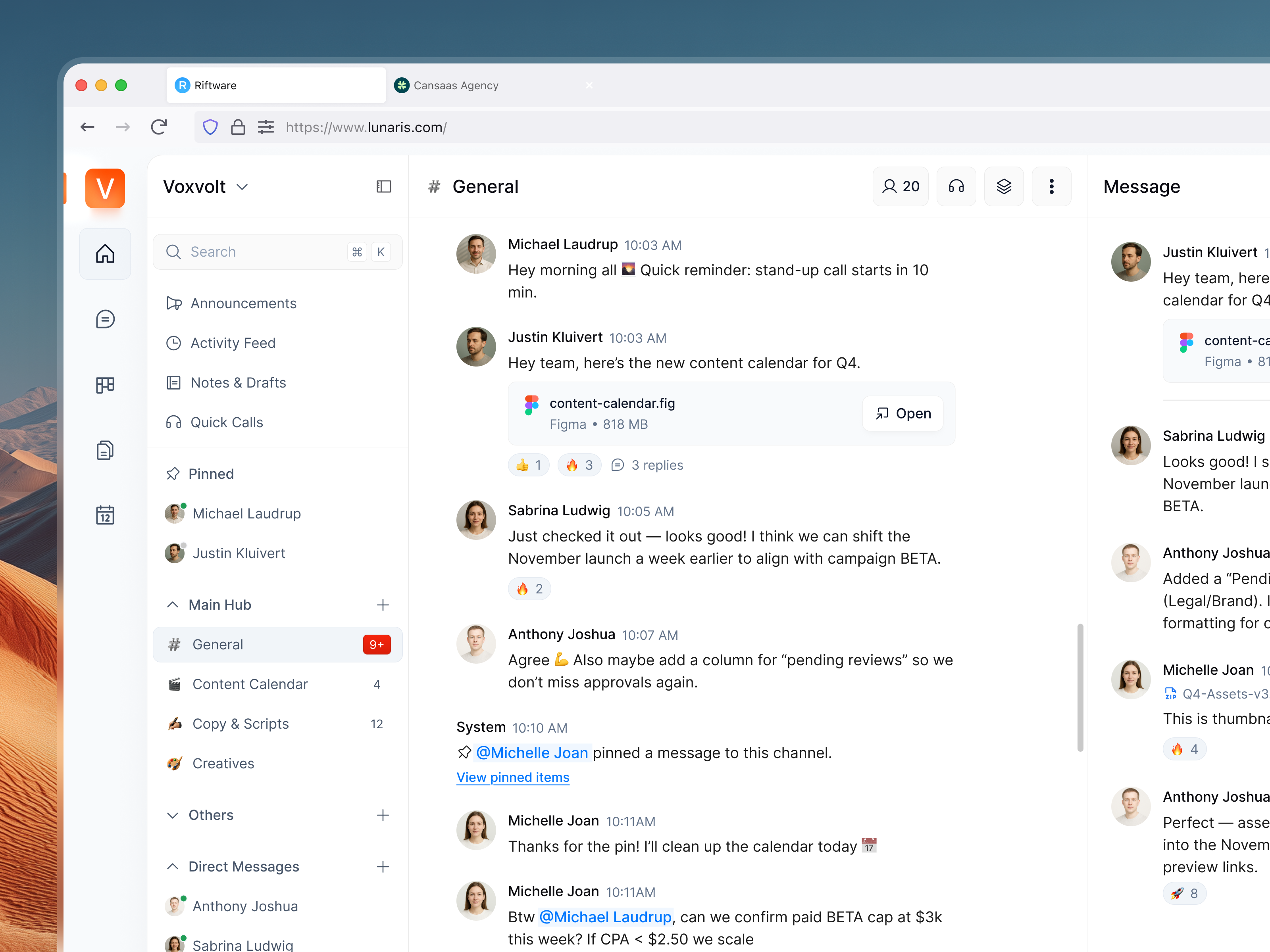Click the Home icon in the left rail
Viewport: 1270px width, 952px height.
105,253
